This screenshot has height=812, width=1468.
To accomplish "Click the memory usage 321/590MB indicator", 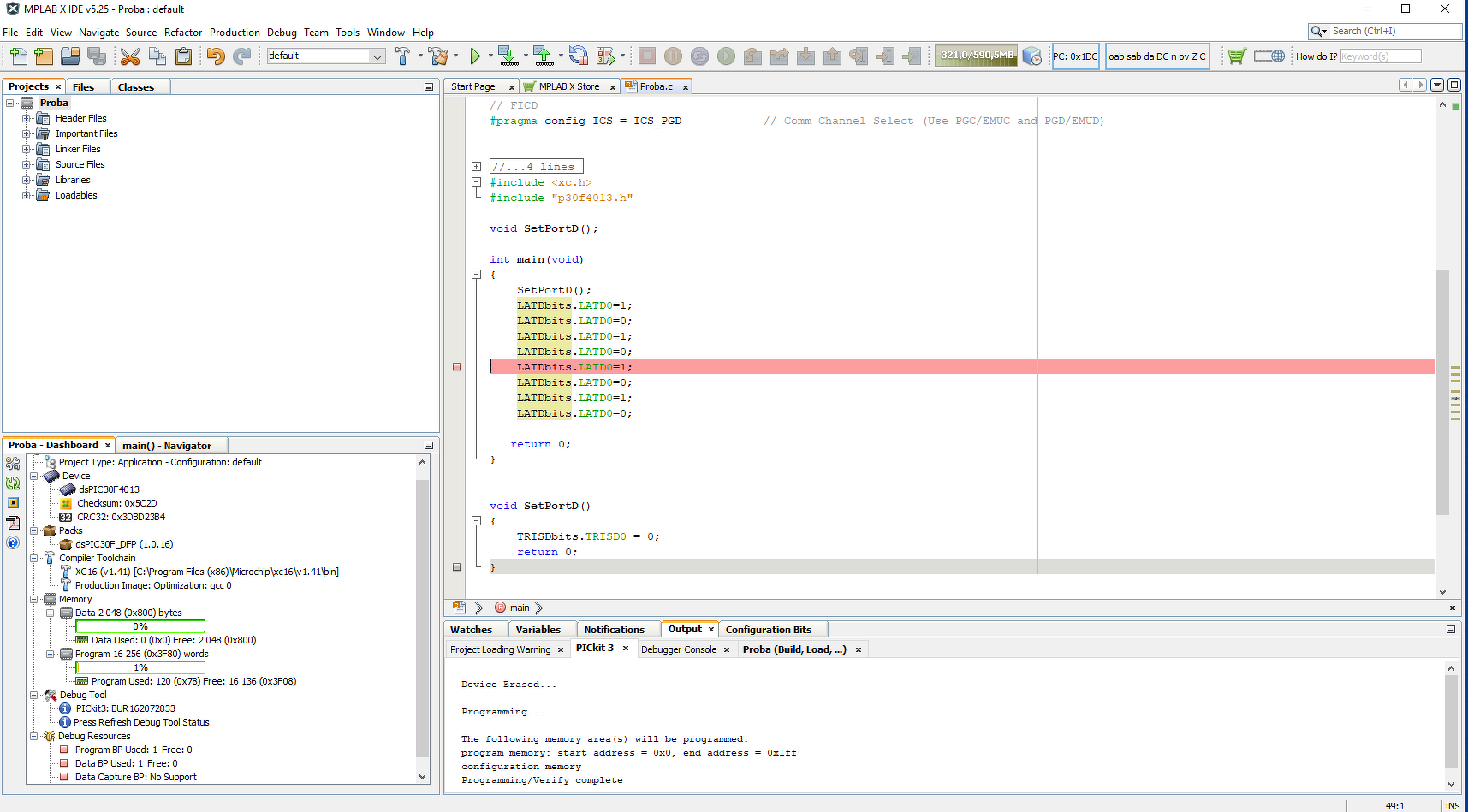I will point(976,56).
